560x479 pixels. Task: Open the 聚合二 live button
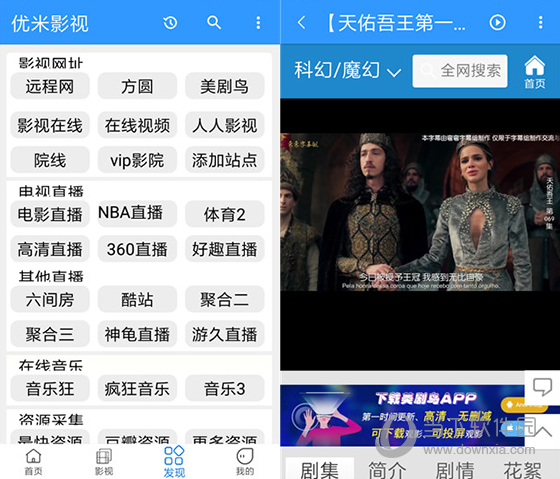[225, 299]
